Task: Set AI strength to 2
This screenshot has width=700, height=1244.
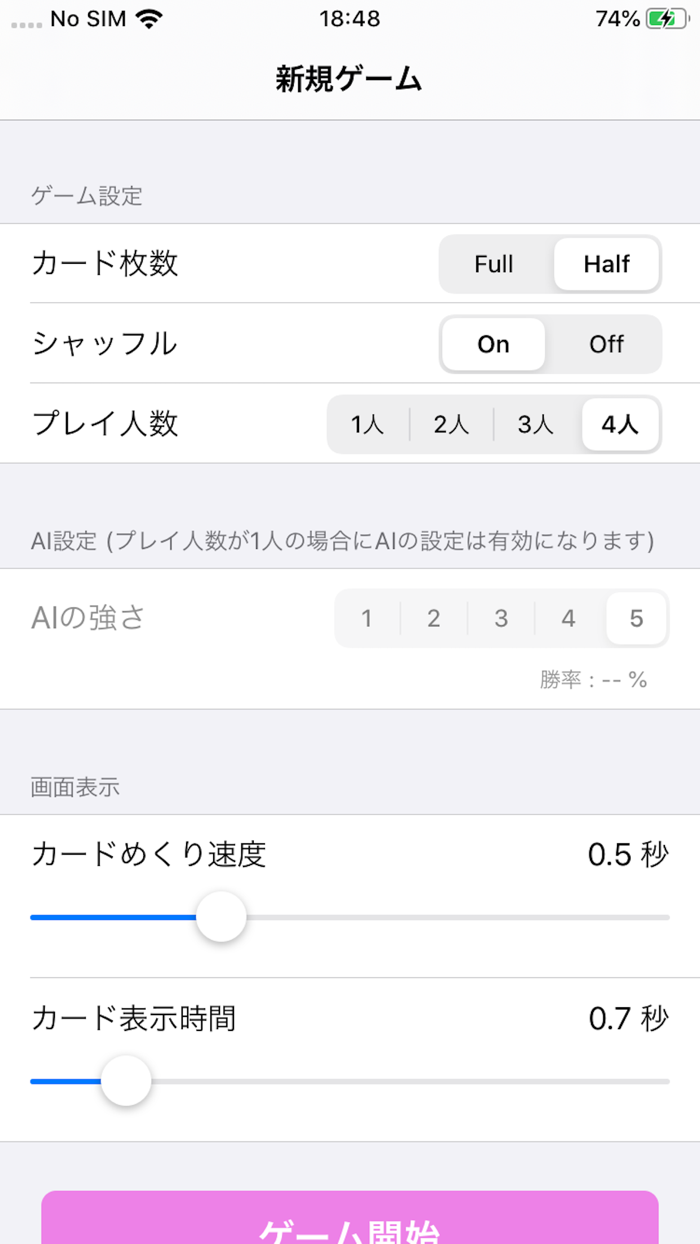Action: [433, 618]
